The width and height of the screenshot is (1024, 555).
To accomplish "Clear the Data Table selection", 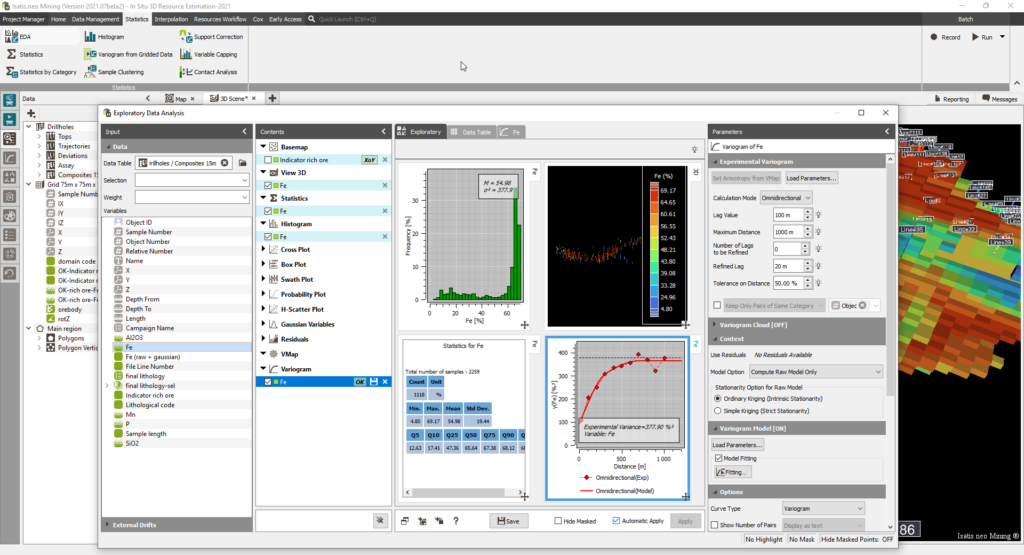I will [x=225, y=163].
